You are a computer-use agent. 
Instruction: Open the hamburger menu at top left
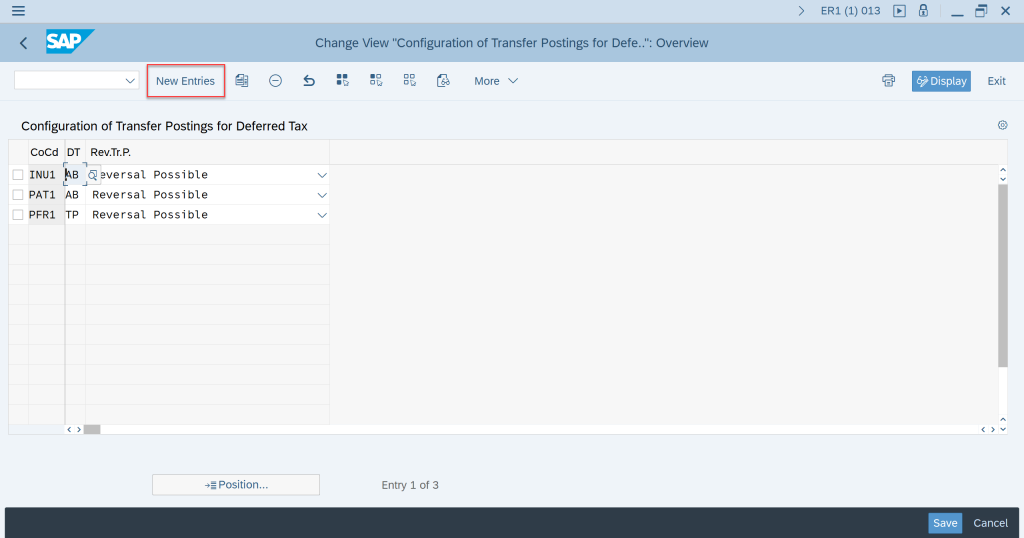pos(18,11)
